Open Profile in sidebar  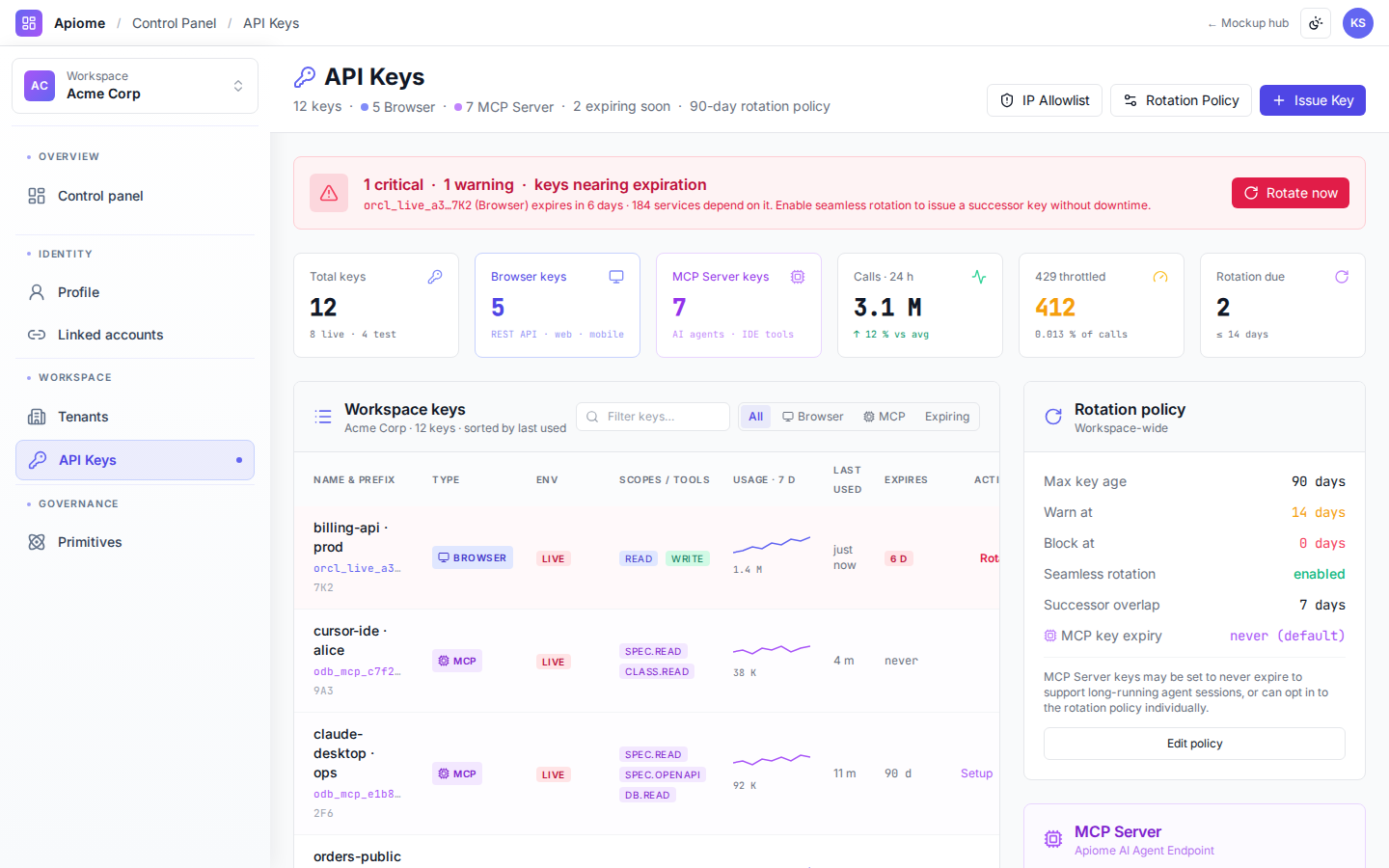coord(135,292)
